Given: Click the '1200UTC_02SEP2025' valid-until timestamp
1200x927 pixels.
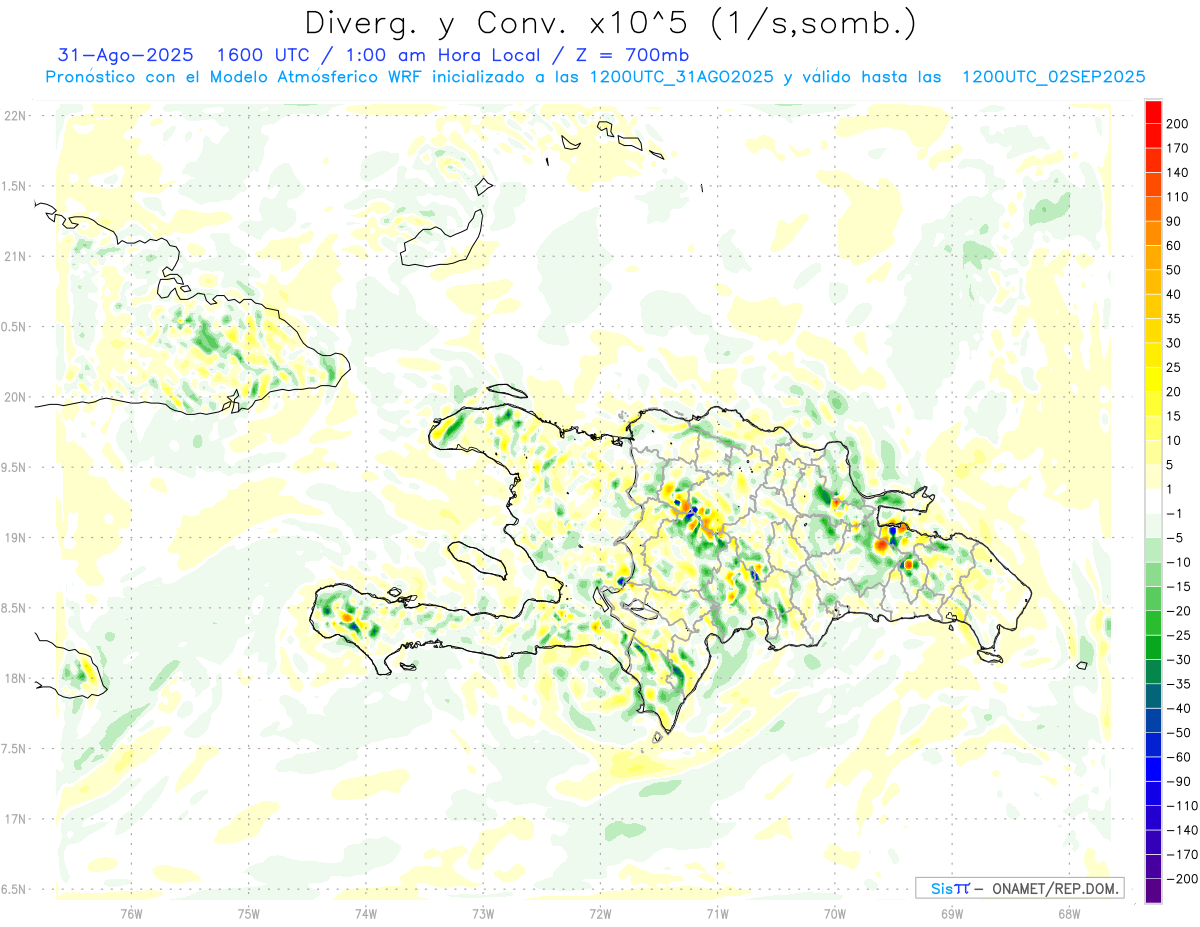Looking at the screenshot, I should pos(1053,77).
